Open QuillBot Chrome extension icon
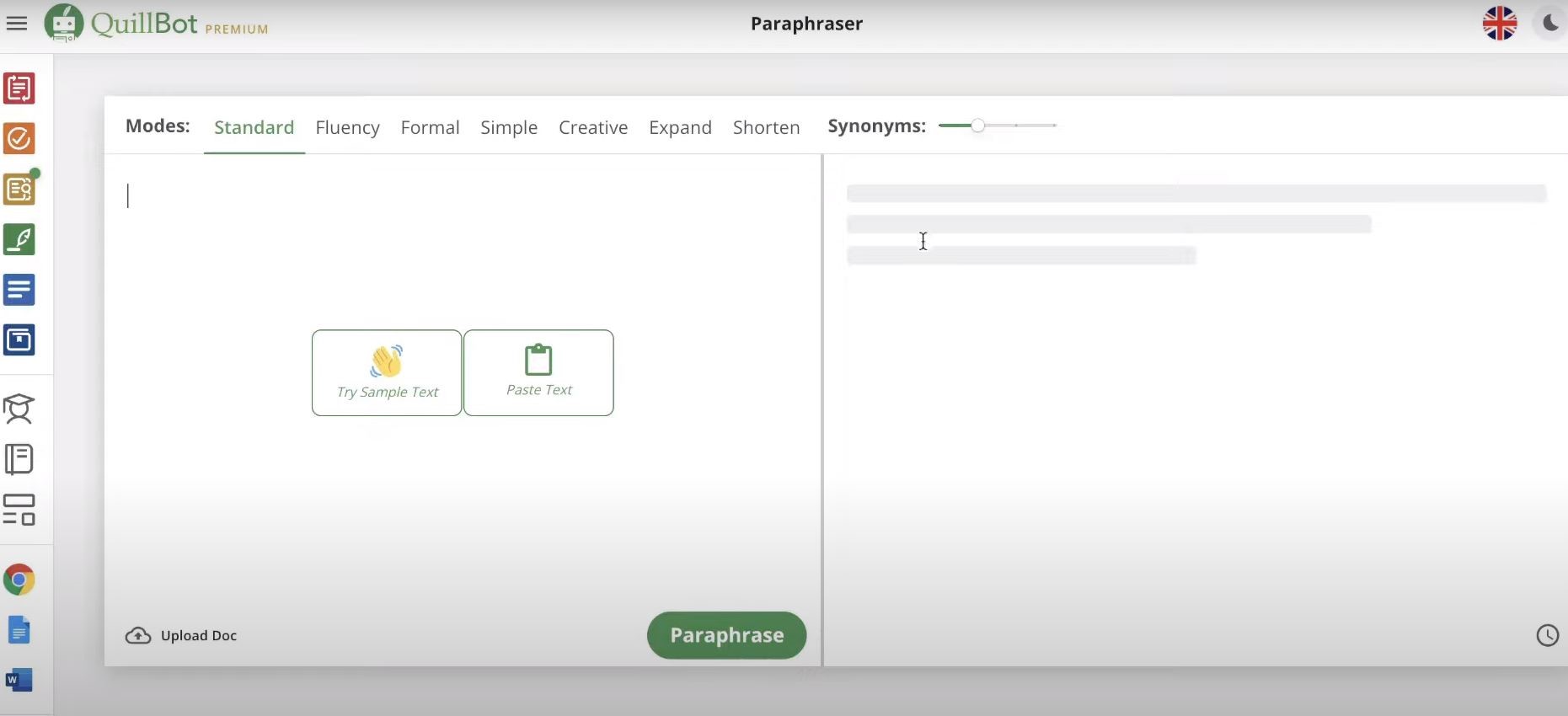1568x716 pixels. pos(19,580)
